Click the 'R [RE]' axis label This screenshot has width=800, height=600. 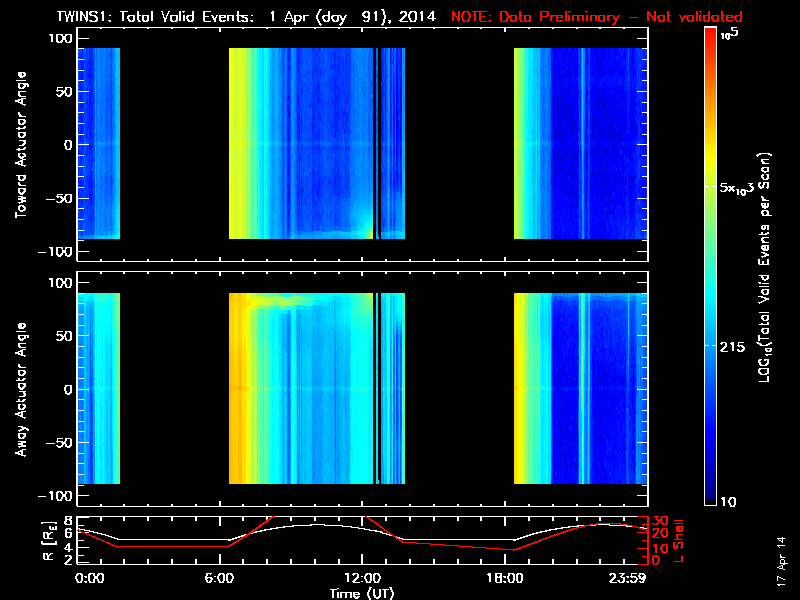tap(49, 541)
